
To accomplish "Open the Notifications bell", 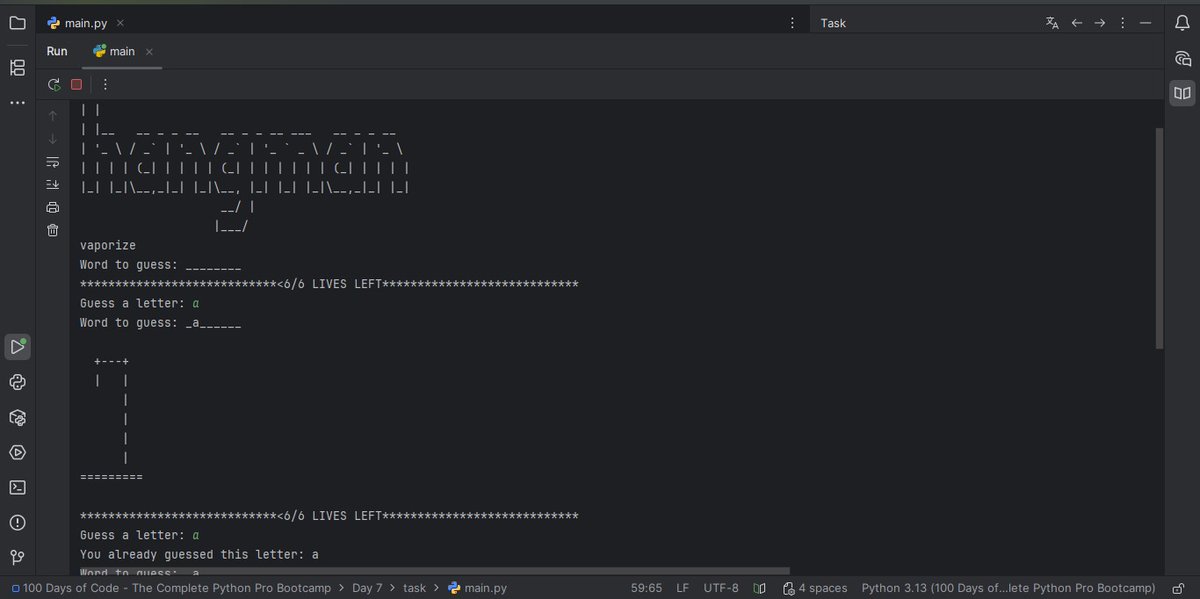I will pos(1183,23).
